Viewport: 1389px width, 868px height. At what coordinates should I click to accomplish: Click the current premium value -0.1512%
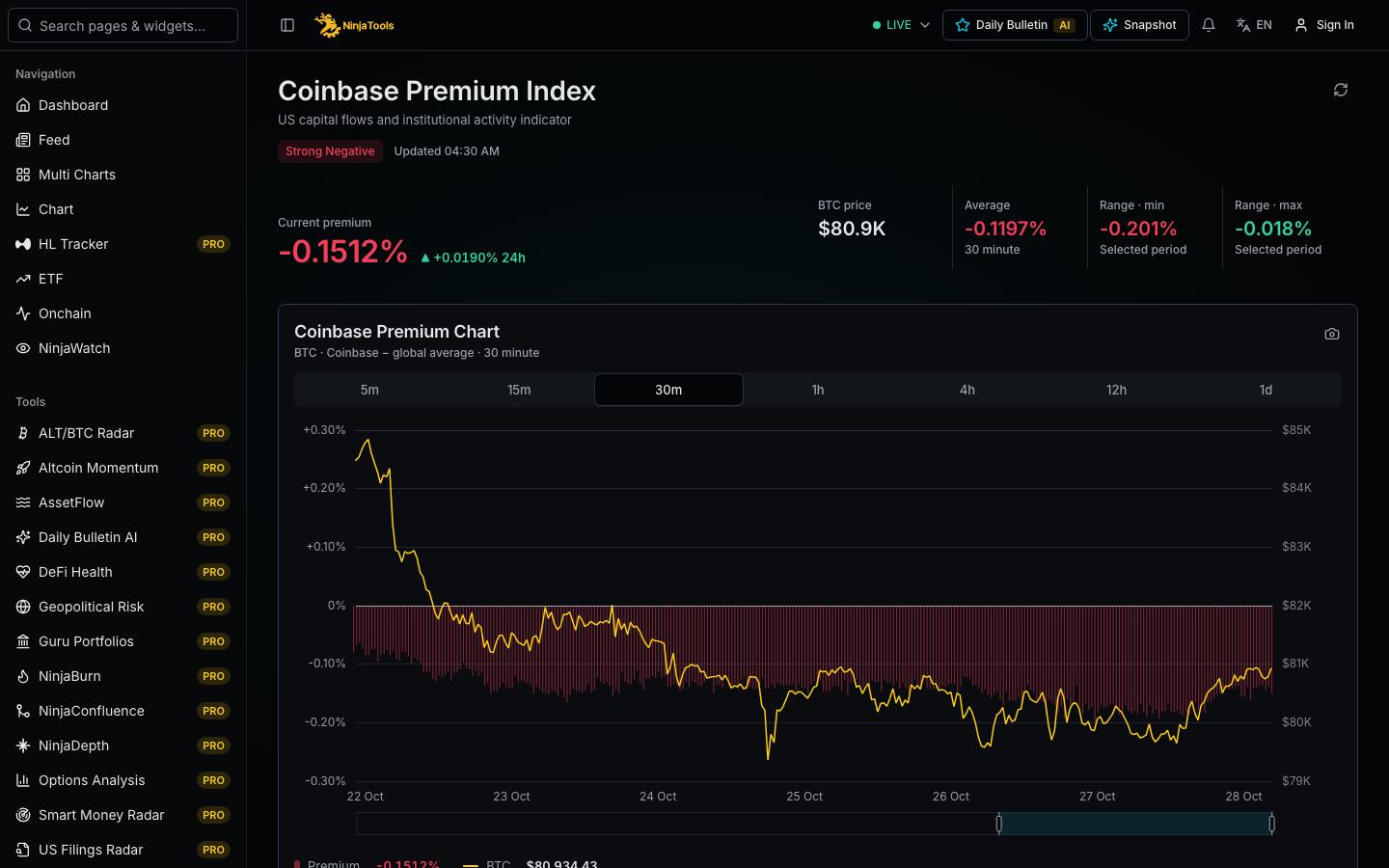[x=342, y=252]
